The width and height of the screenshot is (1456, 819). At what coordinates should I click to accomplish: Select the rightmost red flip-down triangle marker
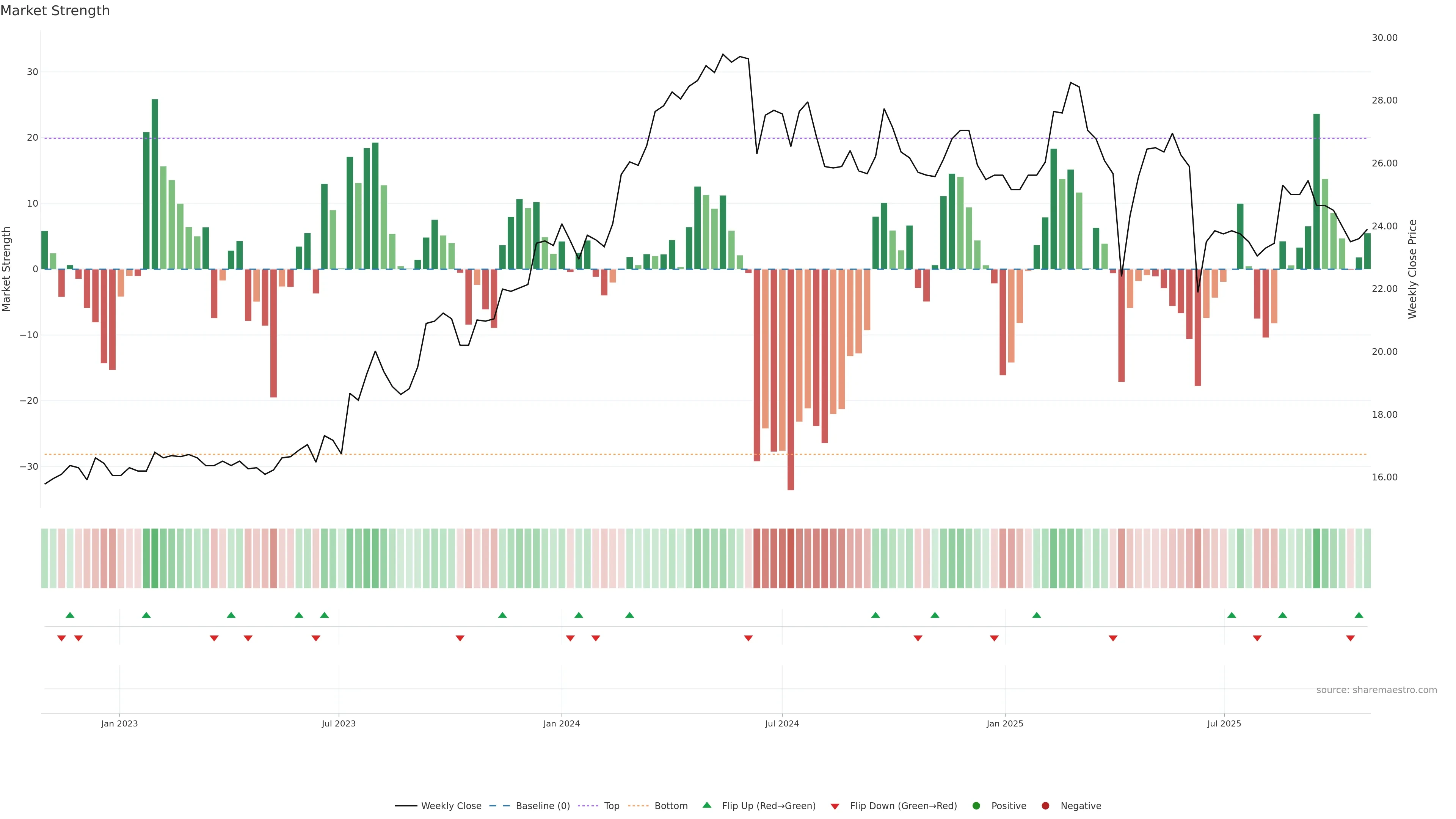1350,638
